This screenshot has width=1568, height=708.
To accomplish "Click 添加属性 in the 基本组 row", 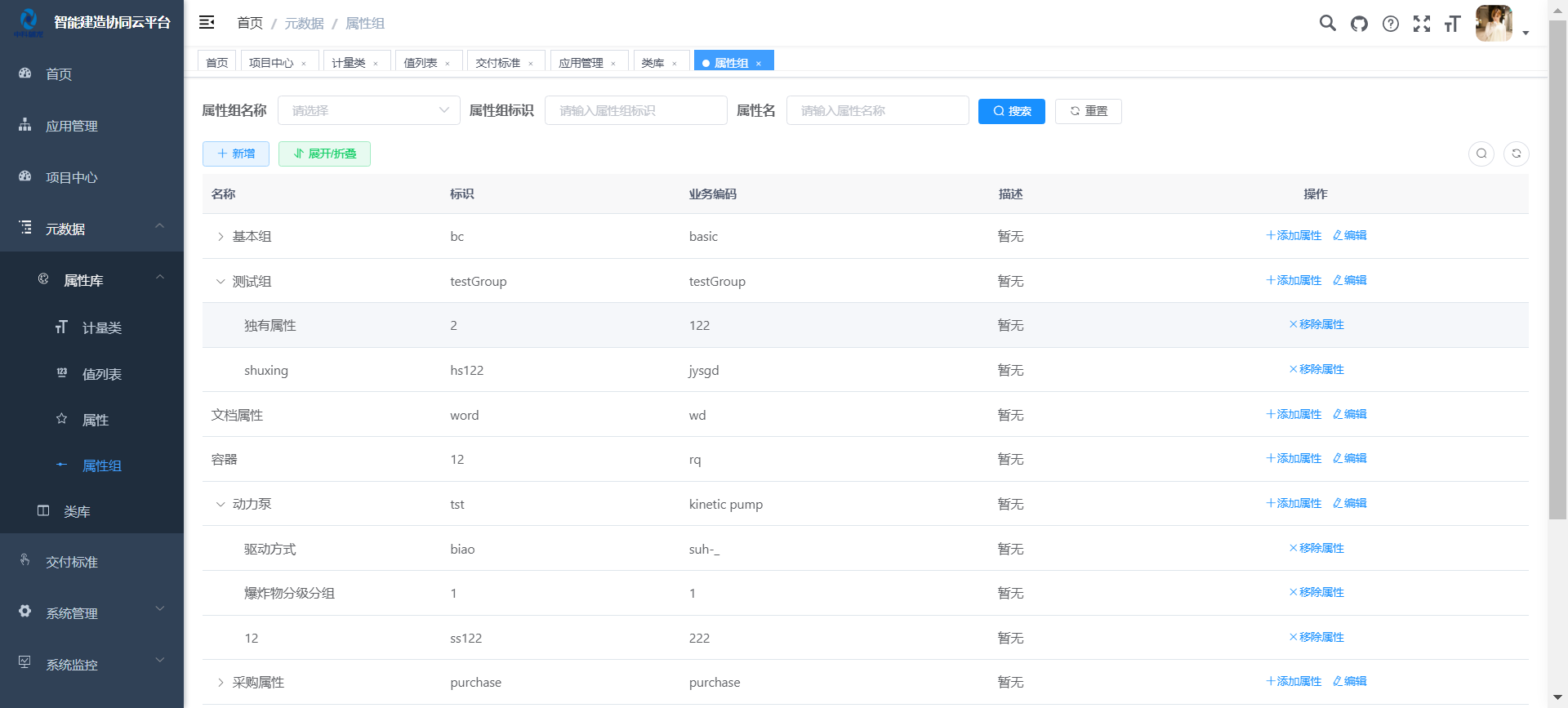I will click(x=1294, y=235).
